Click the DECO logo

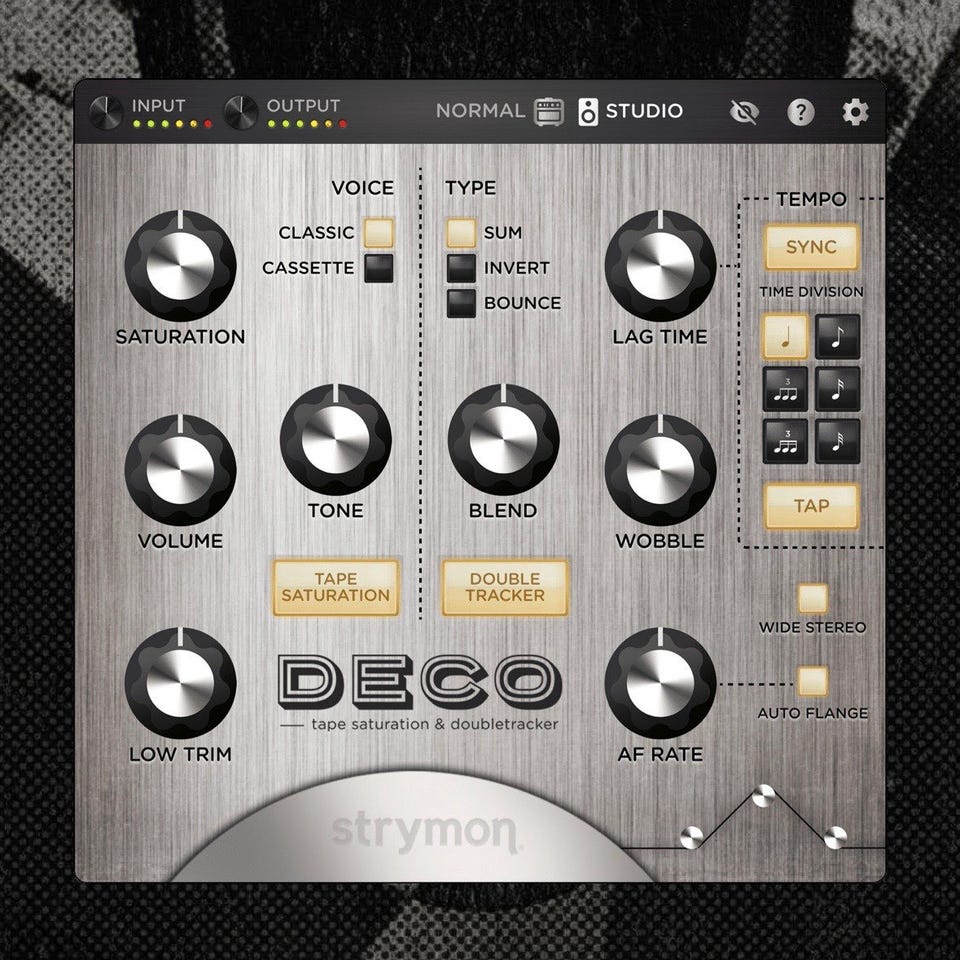420,681
